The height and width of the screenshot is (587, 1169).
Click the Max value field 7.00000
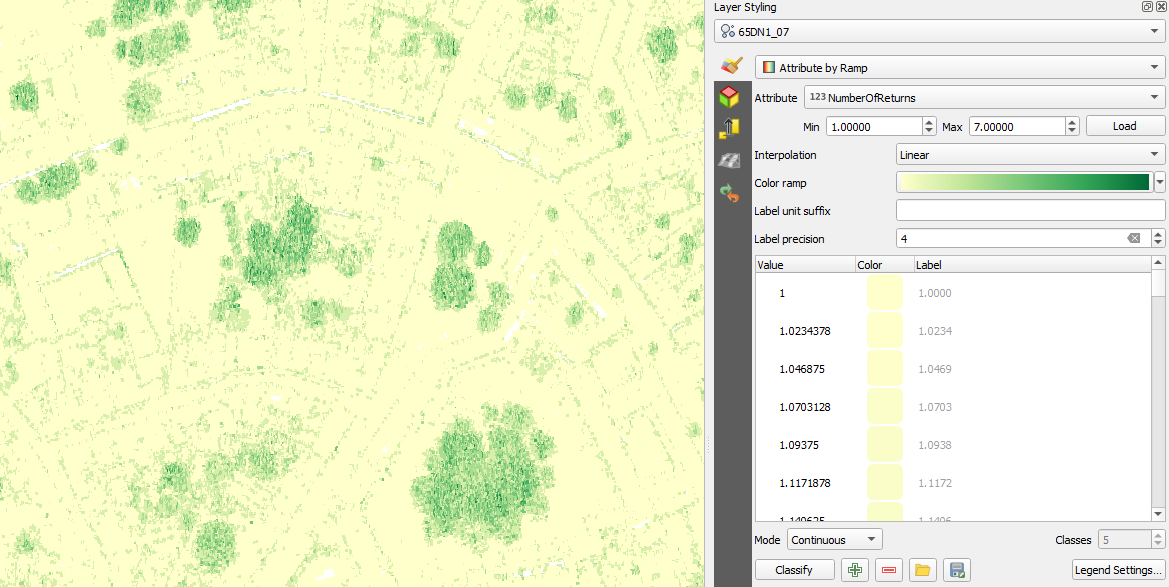click(1017, 127)
